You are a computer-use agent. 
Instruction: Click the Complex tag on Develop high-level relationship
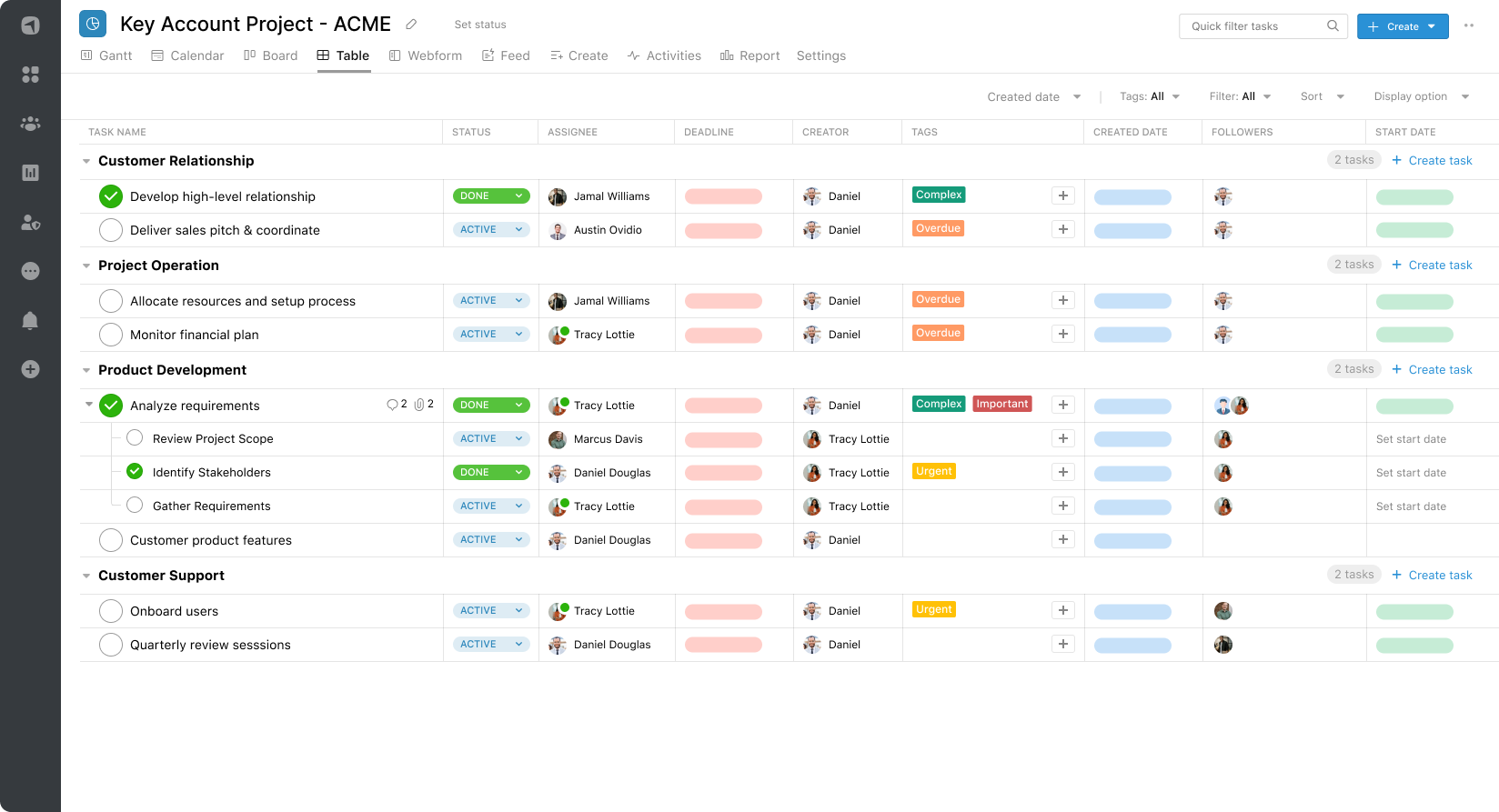pos(939,195)
